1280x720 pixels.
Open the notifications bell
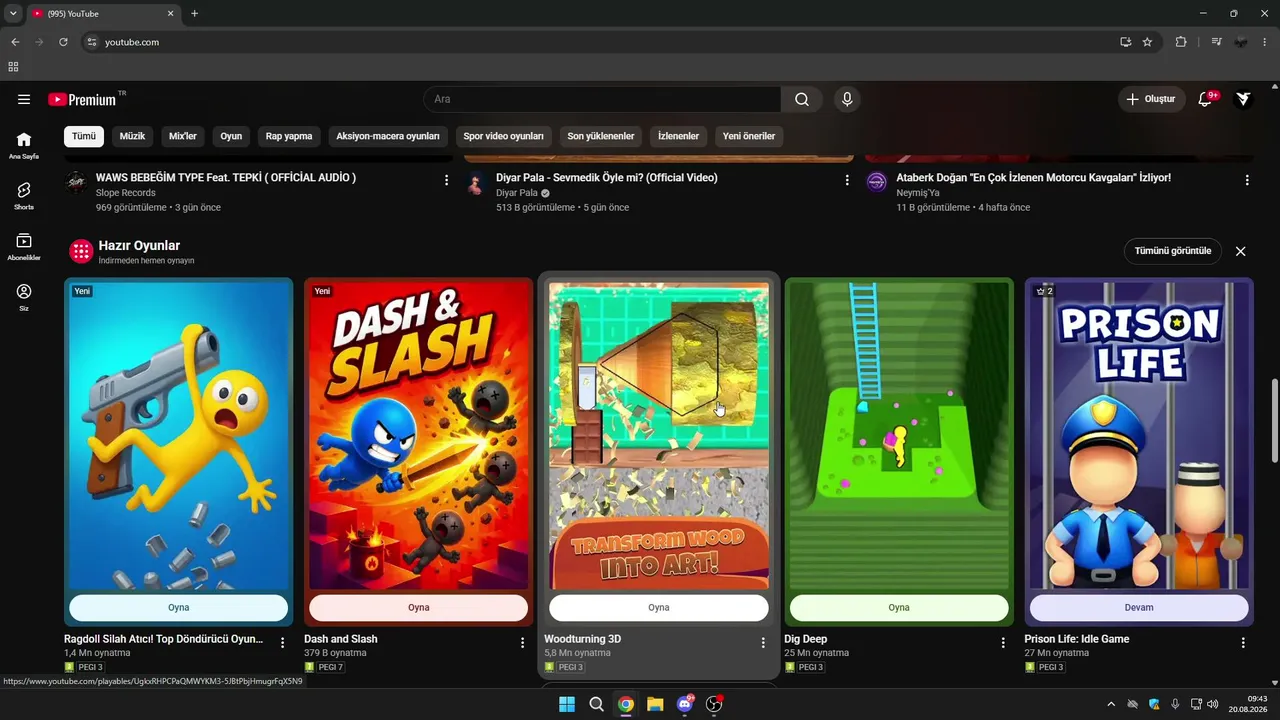click(1206, 99)
